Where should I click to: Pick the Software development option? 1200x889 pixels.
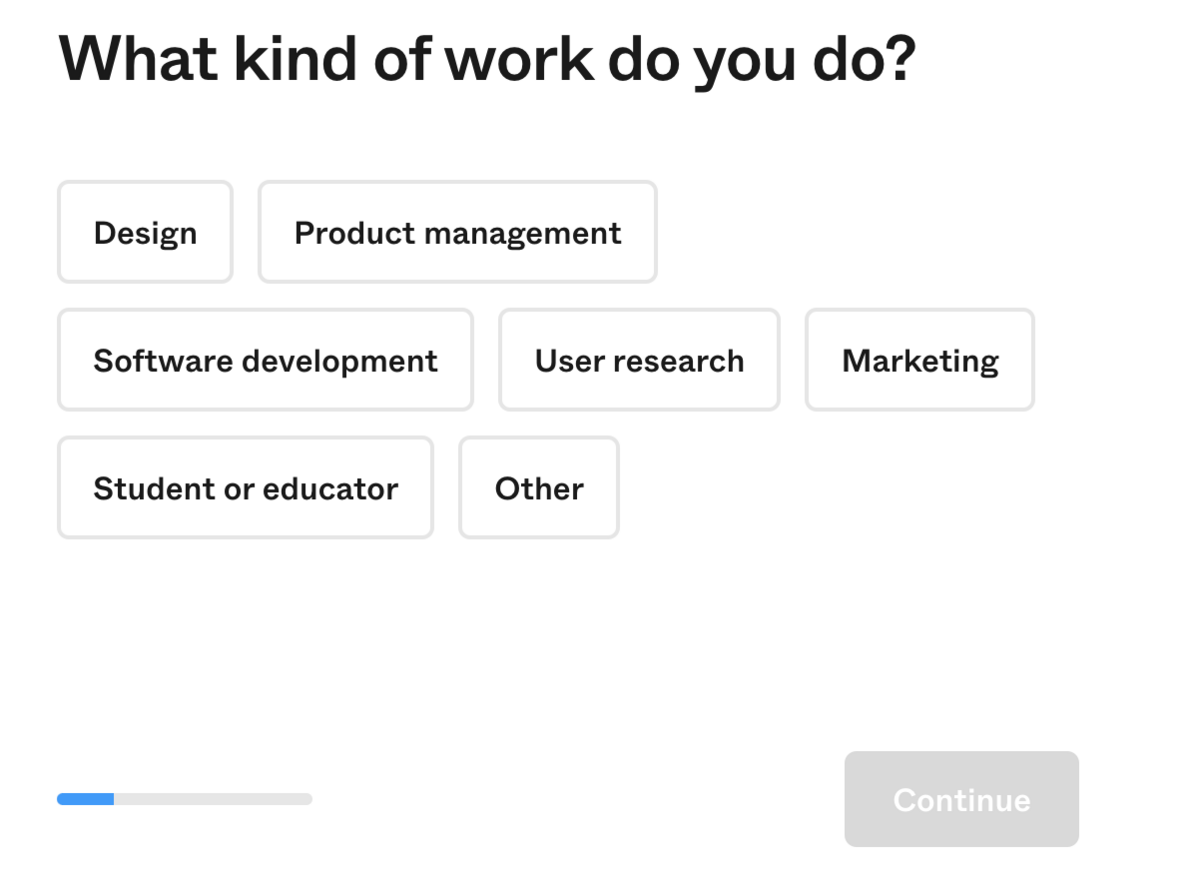(x=265, y=360)
